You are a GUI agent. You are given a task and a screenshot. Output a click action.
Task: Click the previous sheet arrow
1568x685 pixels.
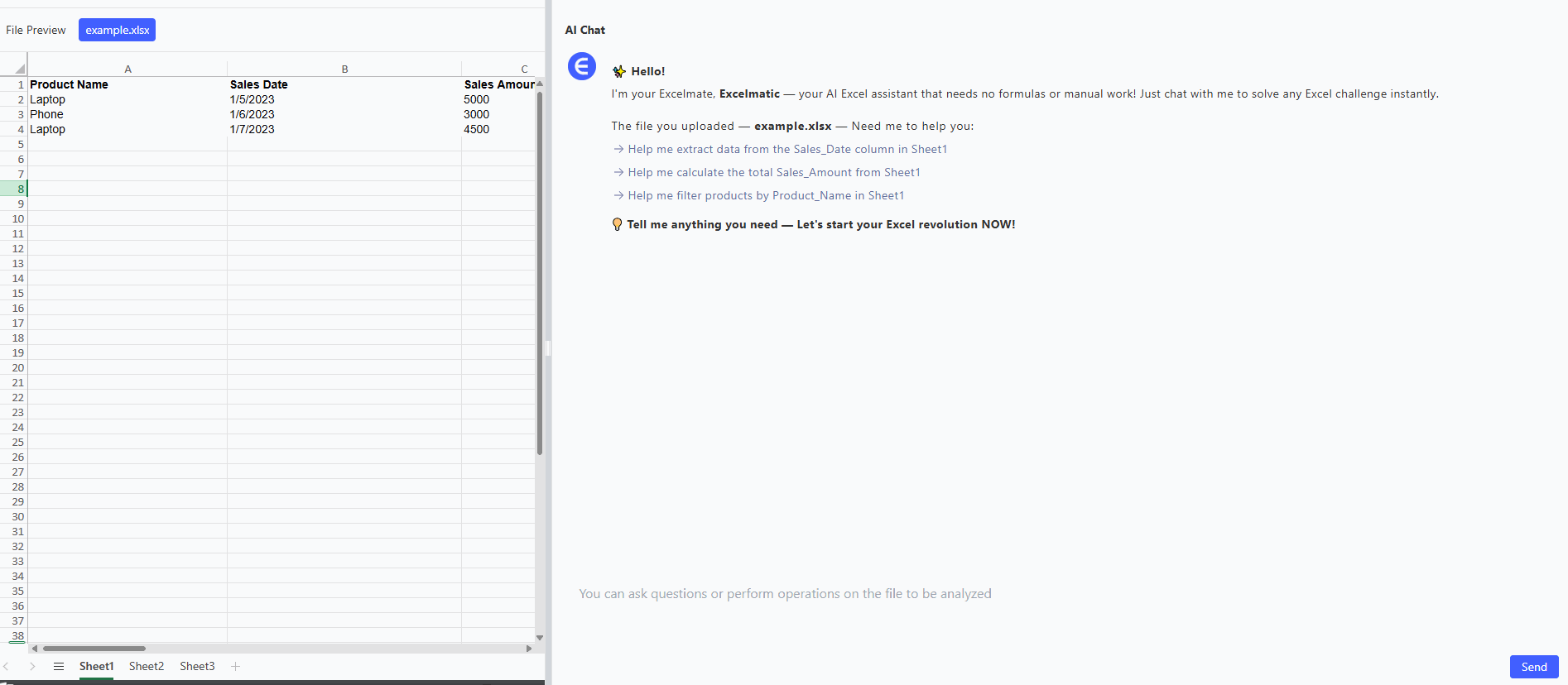(x=7, y=666)
